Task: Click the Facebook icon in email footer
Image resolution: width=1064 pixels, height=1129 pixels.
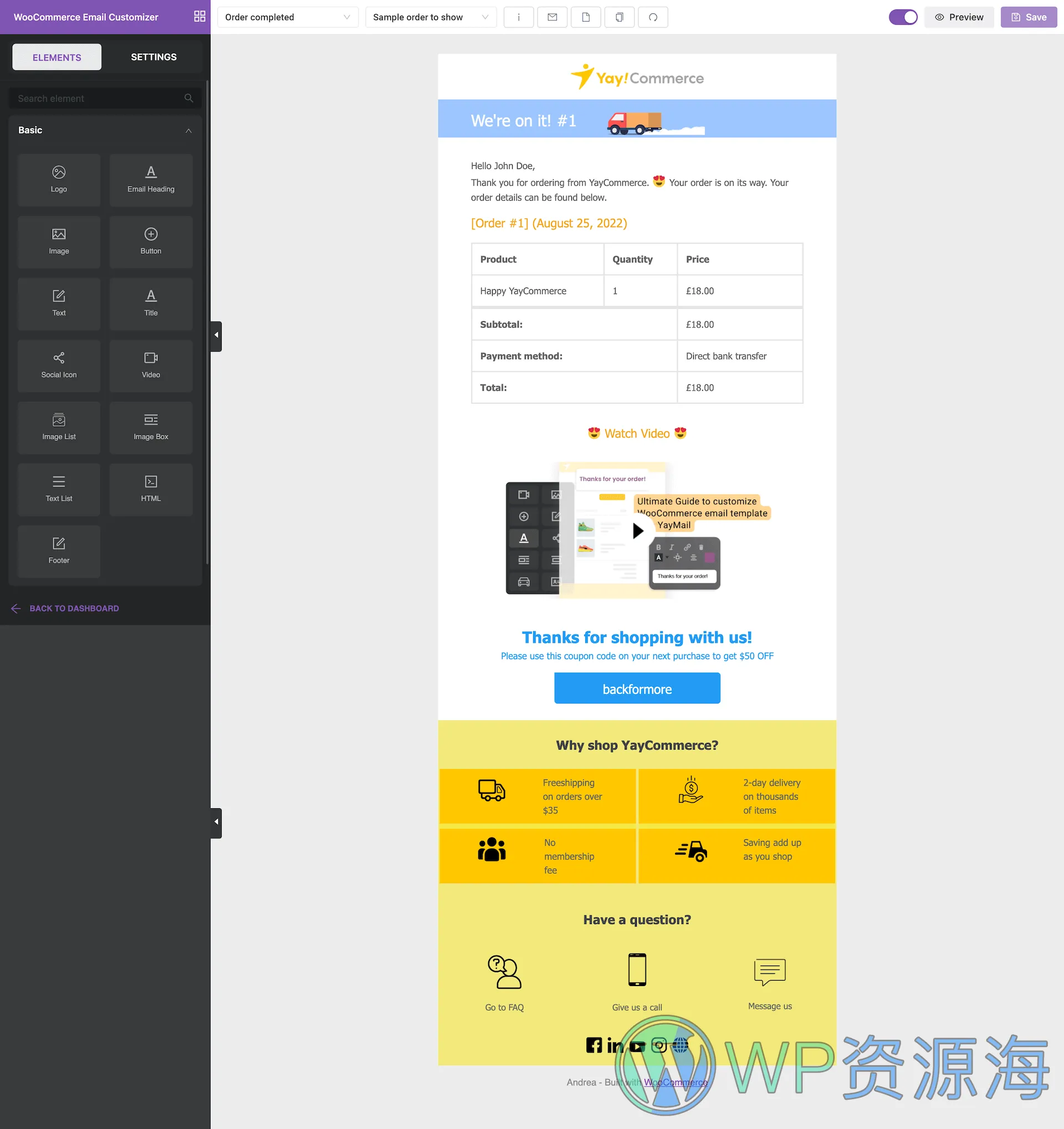Action: [594, 1045]
